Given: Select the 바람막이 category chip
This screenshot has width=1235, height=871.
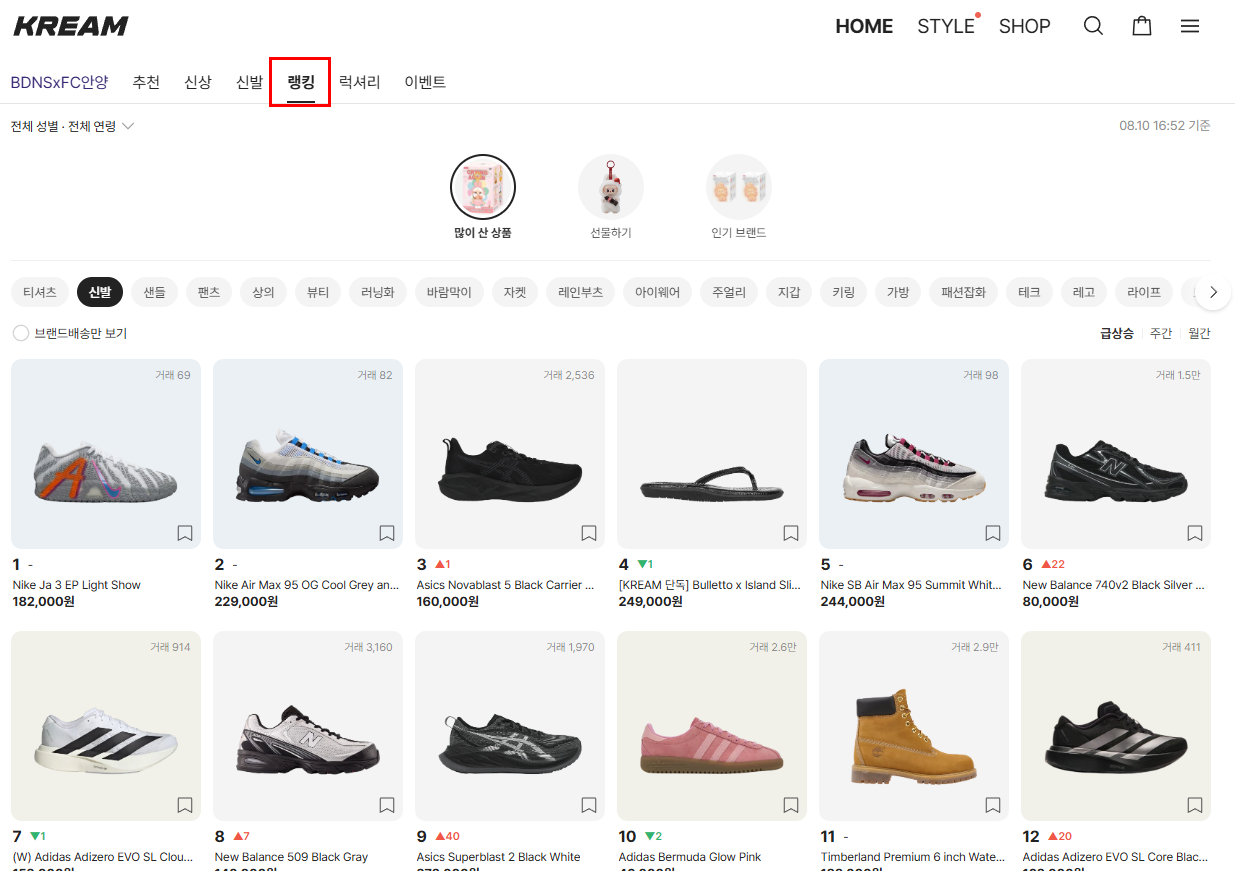Looking at the screenshot, I should point(449,292).
